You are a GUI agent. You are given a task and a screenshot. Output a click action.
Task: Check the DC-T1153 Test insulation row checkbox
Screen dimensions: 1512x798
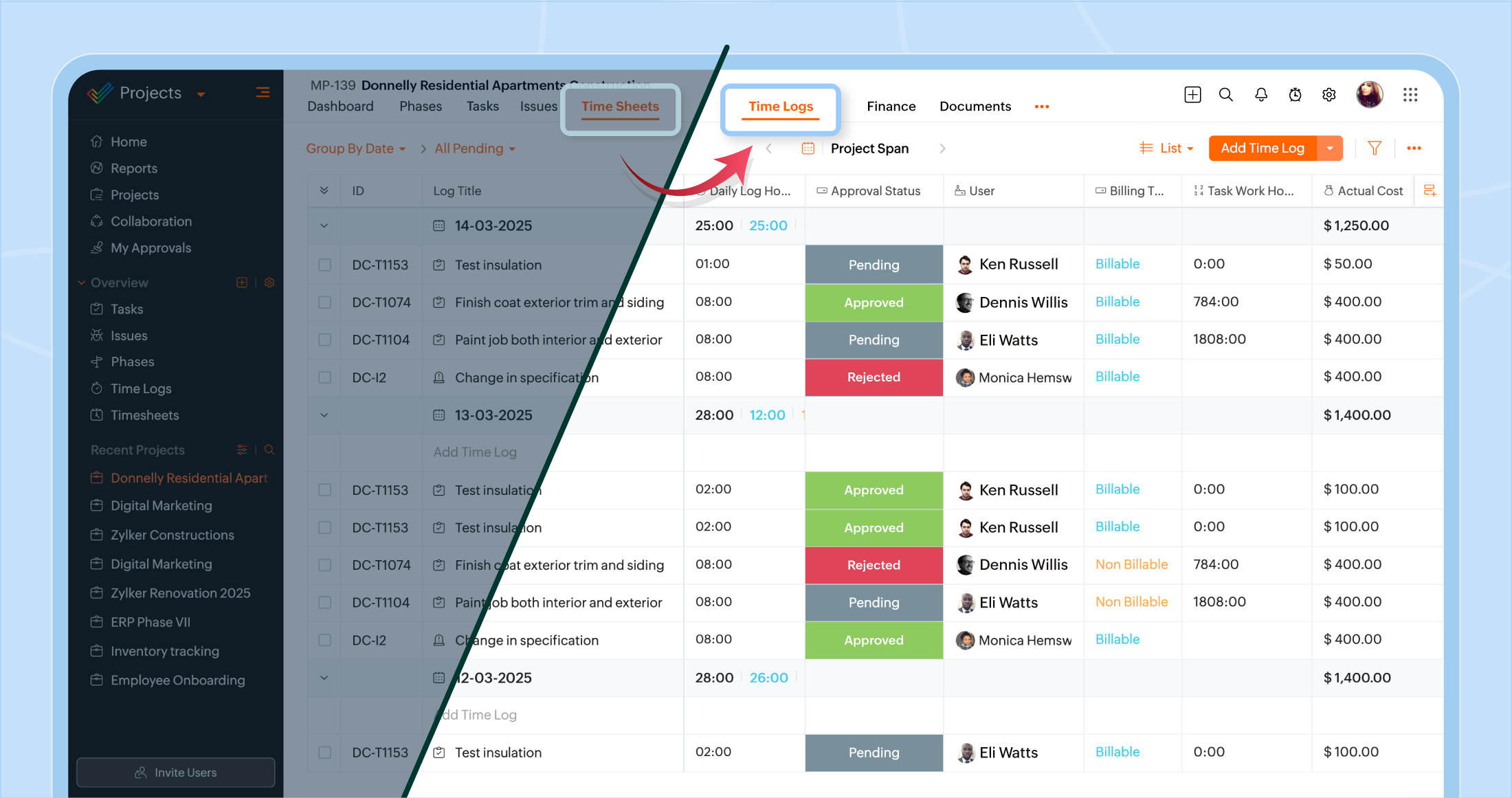tap(324, 265)
